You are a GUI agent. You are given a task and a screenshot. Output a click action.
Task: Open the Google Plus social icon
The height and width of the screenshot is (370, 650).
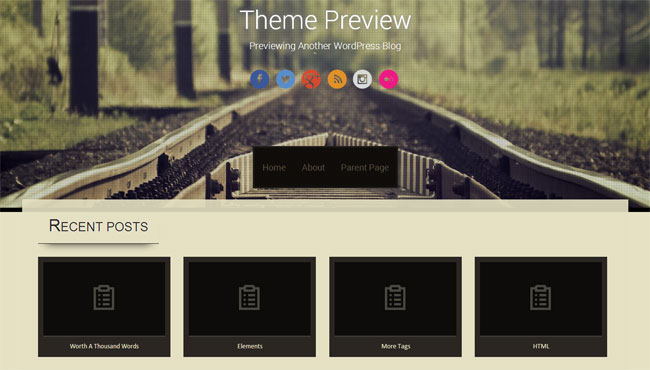point(311,79)
